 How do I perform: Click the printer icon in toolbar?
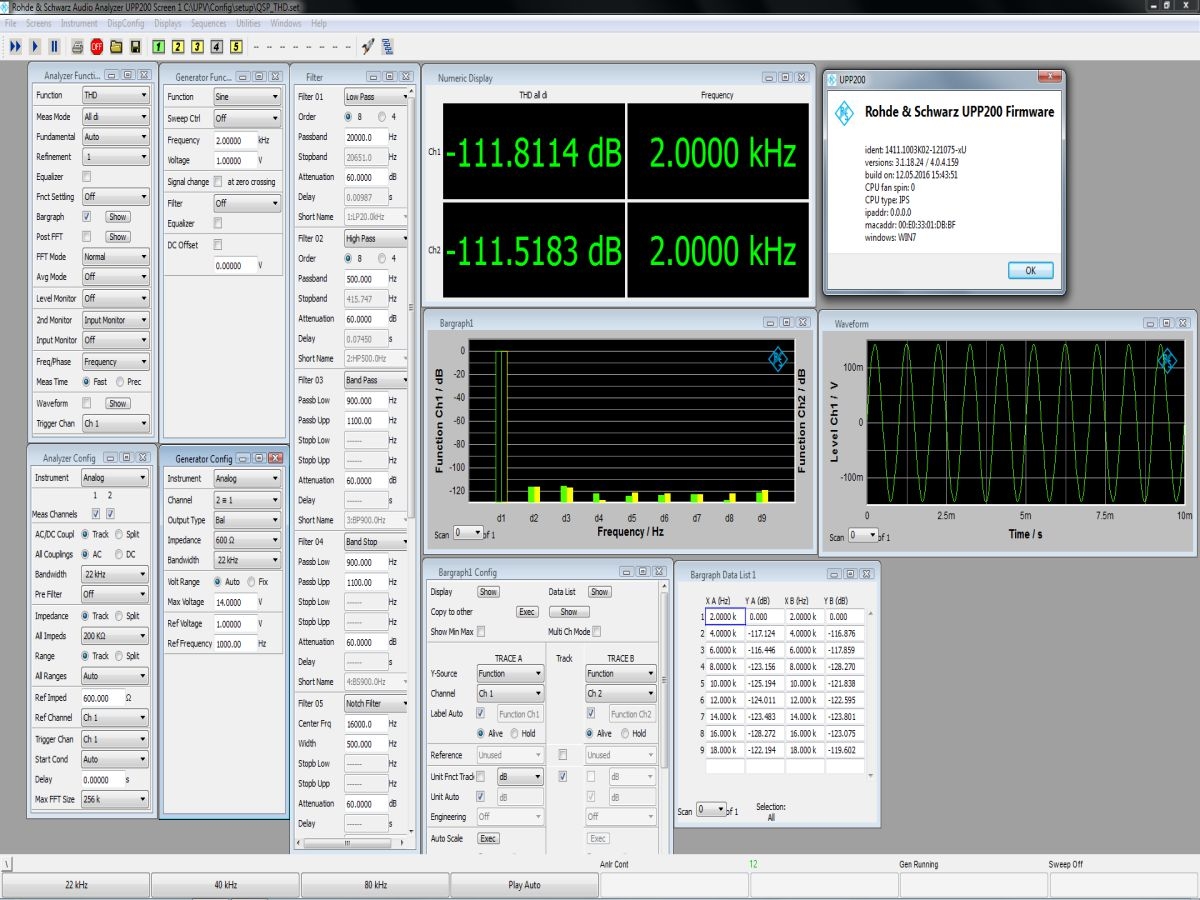coord(78,46)
